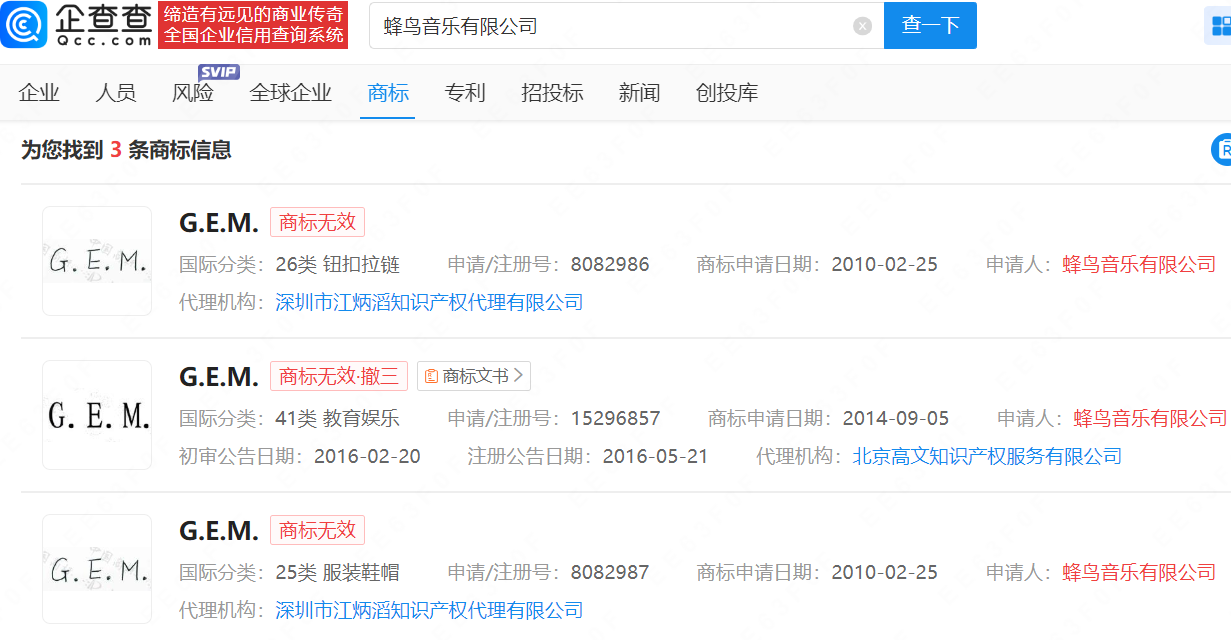Go to the 招投标 tab
Image resolution: width=1231 pixels, height=640 pixels.
pos(552,93)
